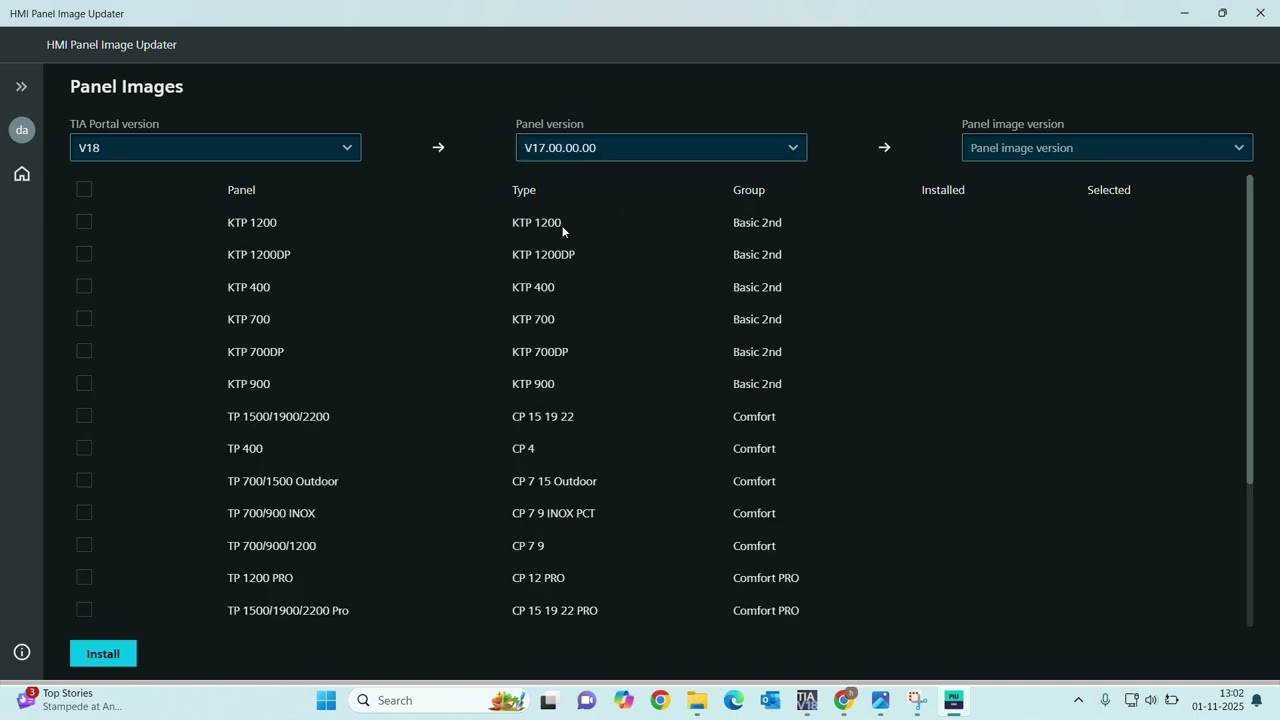This screenshot has height=720, width=1280.
Task: Open second Chrome profile icon on taskbar
Action: [844, 701]
